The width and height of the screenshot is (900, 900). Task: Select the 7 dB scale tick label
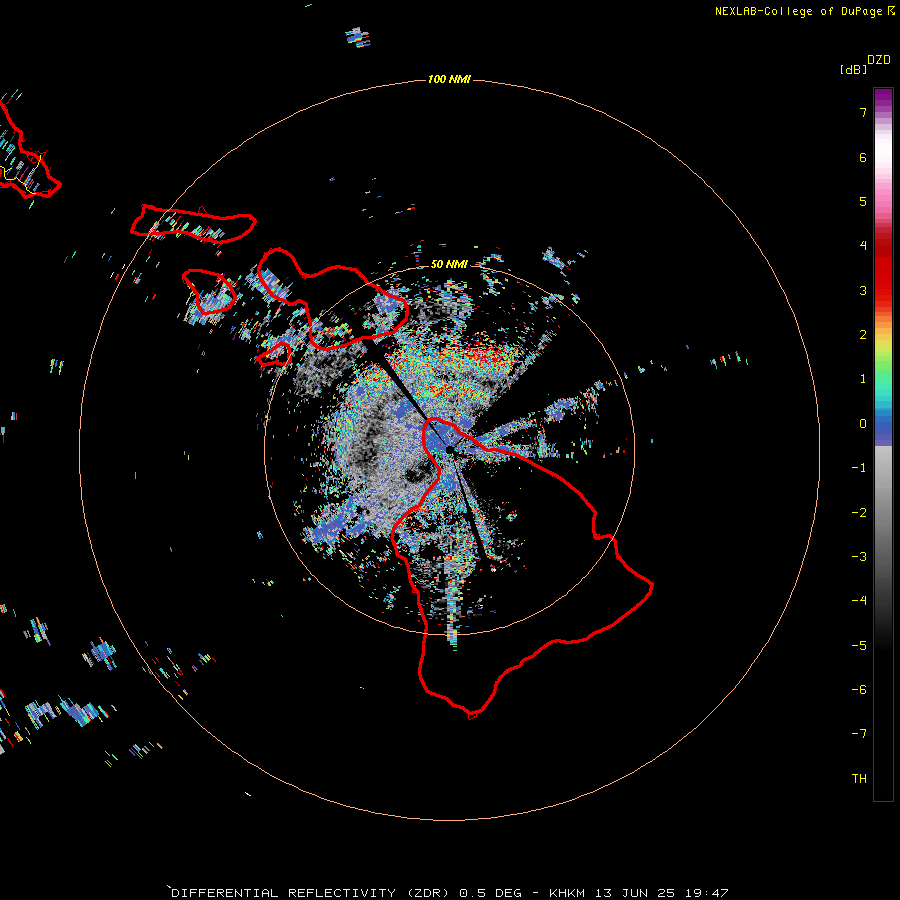click(x=863, y=112)
